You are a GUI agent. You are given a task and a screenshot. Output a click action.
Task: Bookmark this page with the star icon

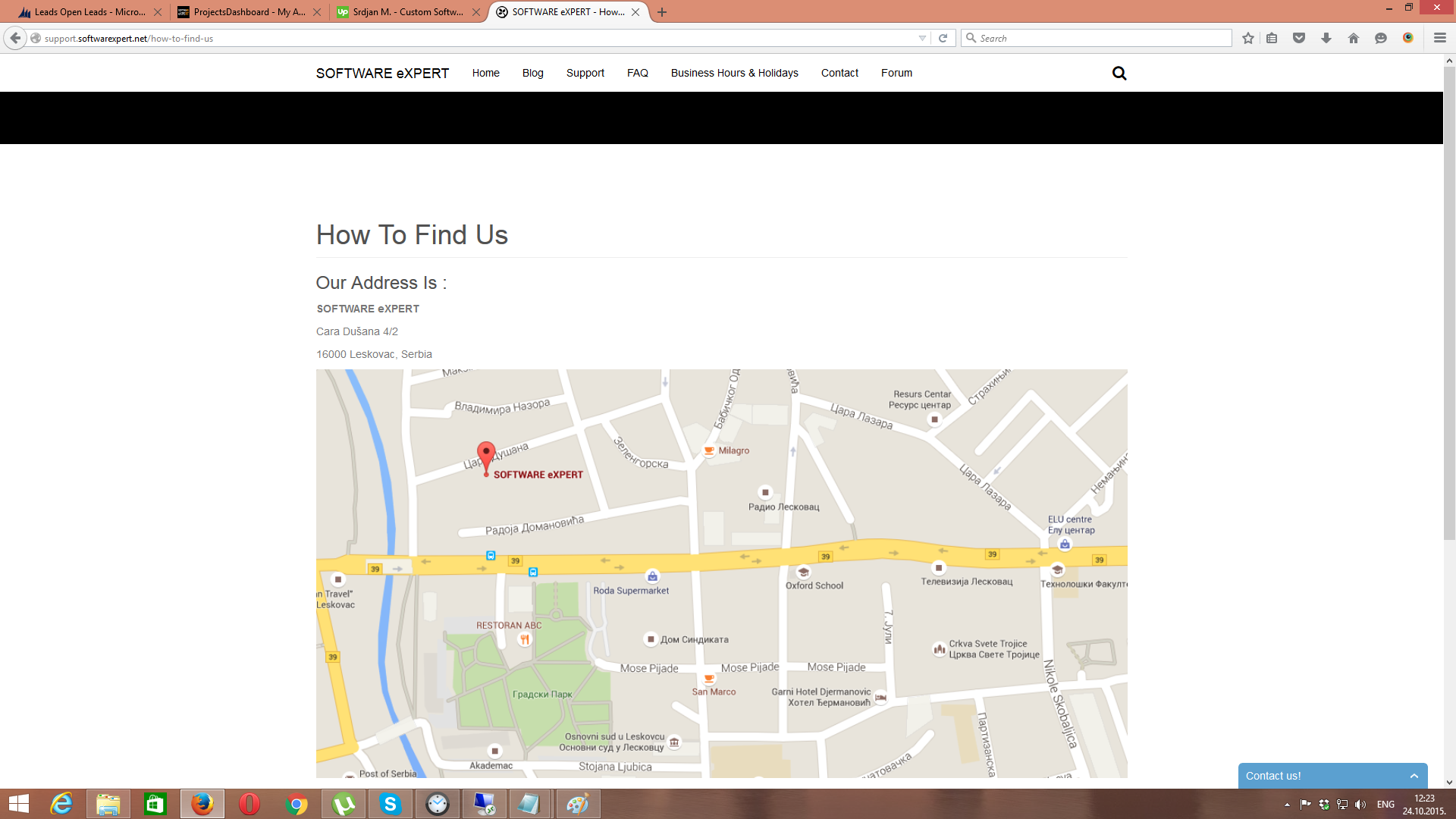tap(1248, 38)
